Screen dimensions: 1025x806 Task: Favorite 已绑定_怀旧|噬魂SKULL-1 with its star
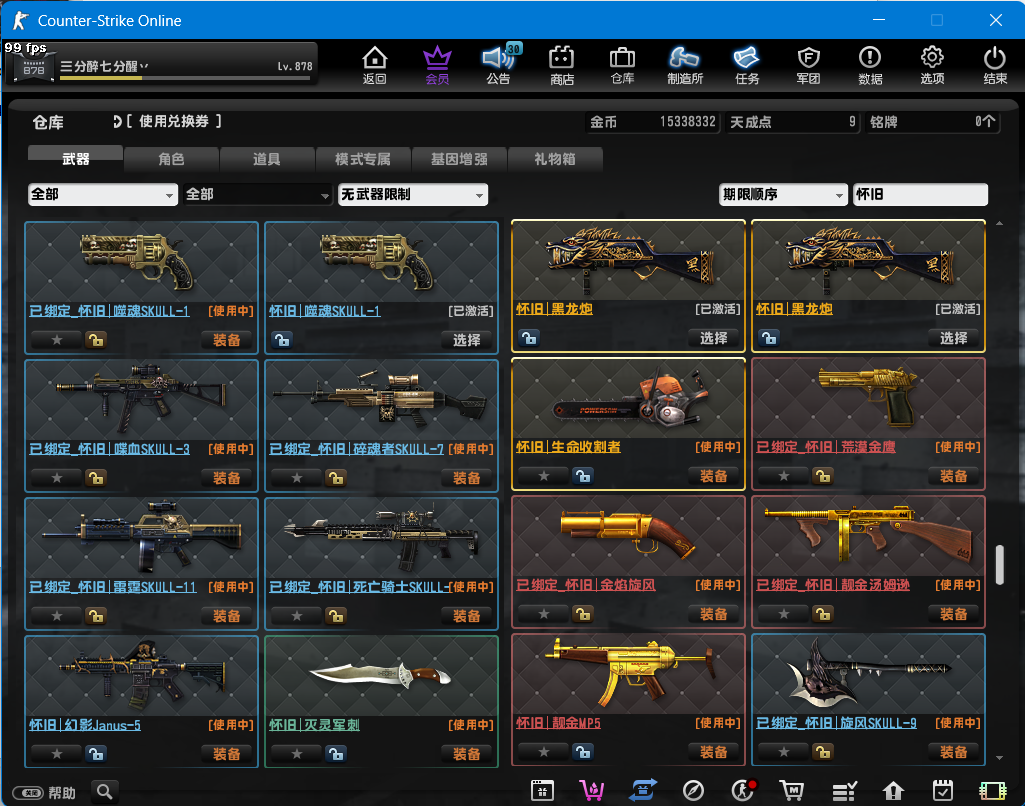click(57, 340)
